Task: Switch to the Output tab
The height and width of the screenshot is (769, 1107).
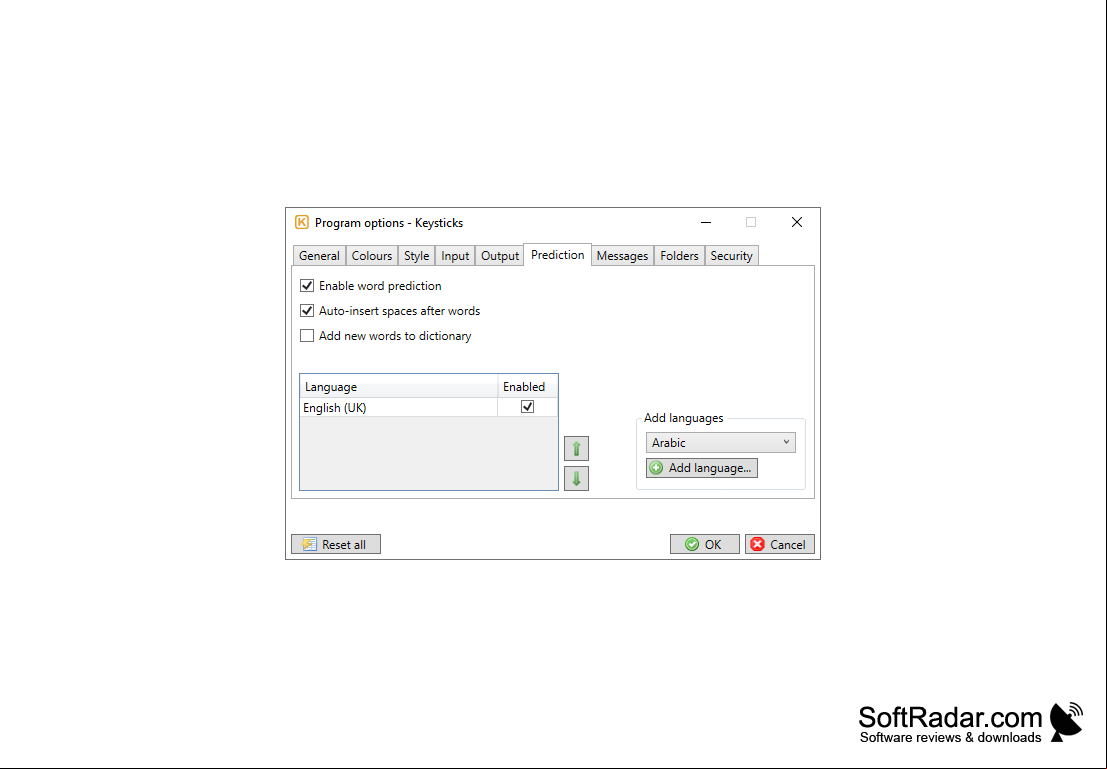Action: (500, 256)
